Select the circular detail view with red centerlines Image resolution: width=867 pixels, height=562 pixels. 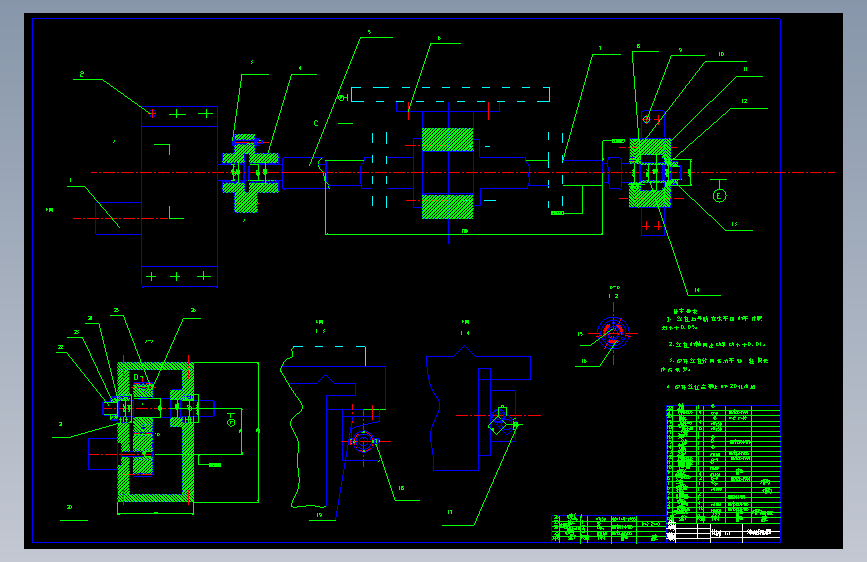click(x=613, y=333)
